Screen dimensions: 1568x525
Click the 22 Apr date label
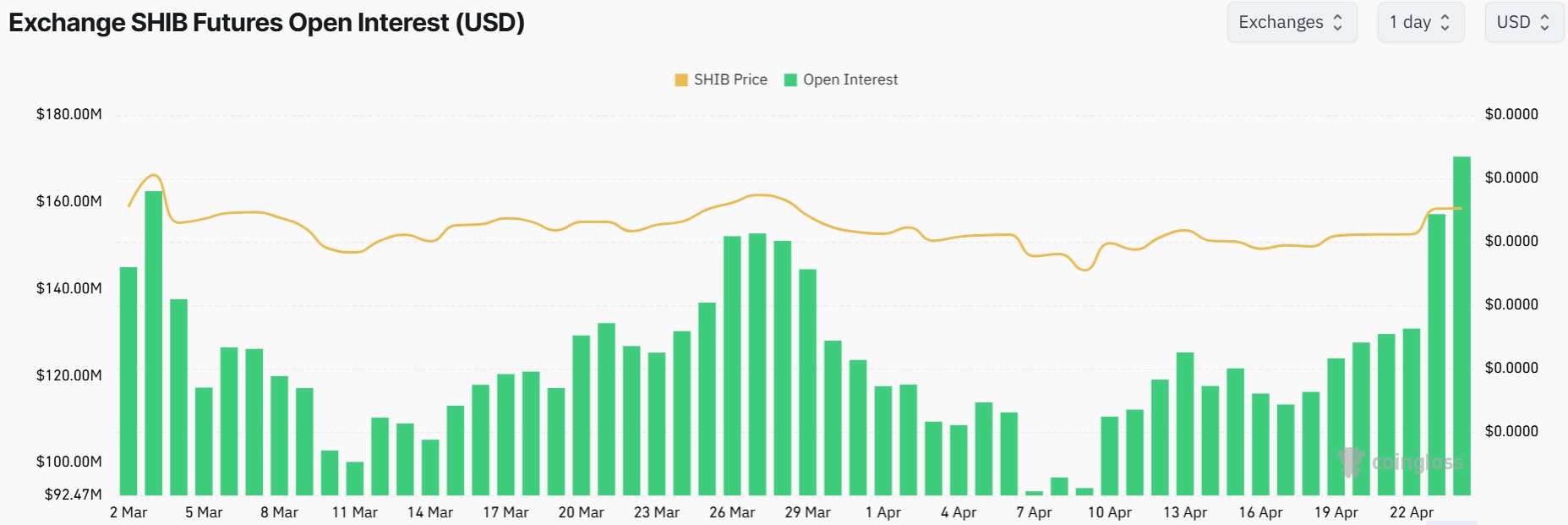pyautogui.click(x=1412, y=512)
